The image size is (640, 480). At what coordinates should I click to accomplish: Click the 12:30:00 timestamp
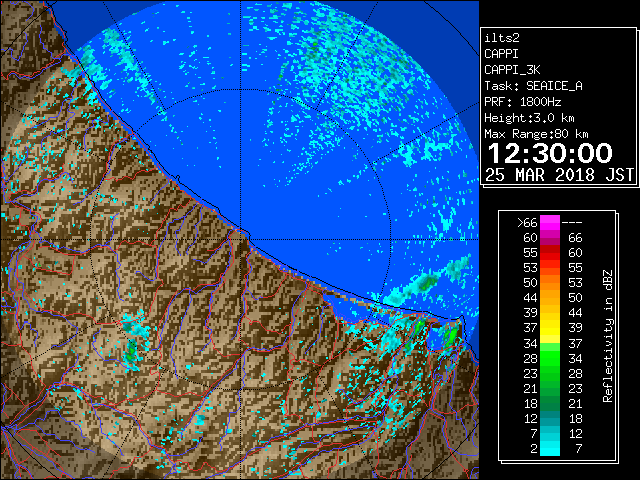[550, 153]
